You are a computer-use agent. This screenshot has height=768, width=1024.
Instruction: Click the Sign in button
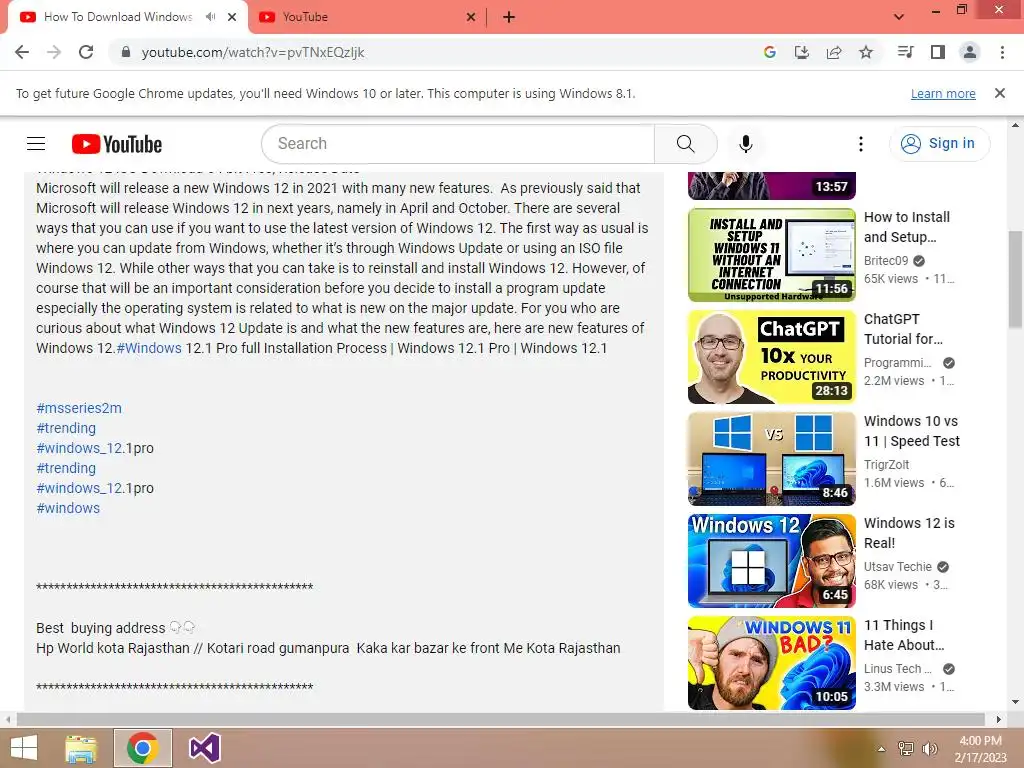pyautogui.click(x=939, y=144)
